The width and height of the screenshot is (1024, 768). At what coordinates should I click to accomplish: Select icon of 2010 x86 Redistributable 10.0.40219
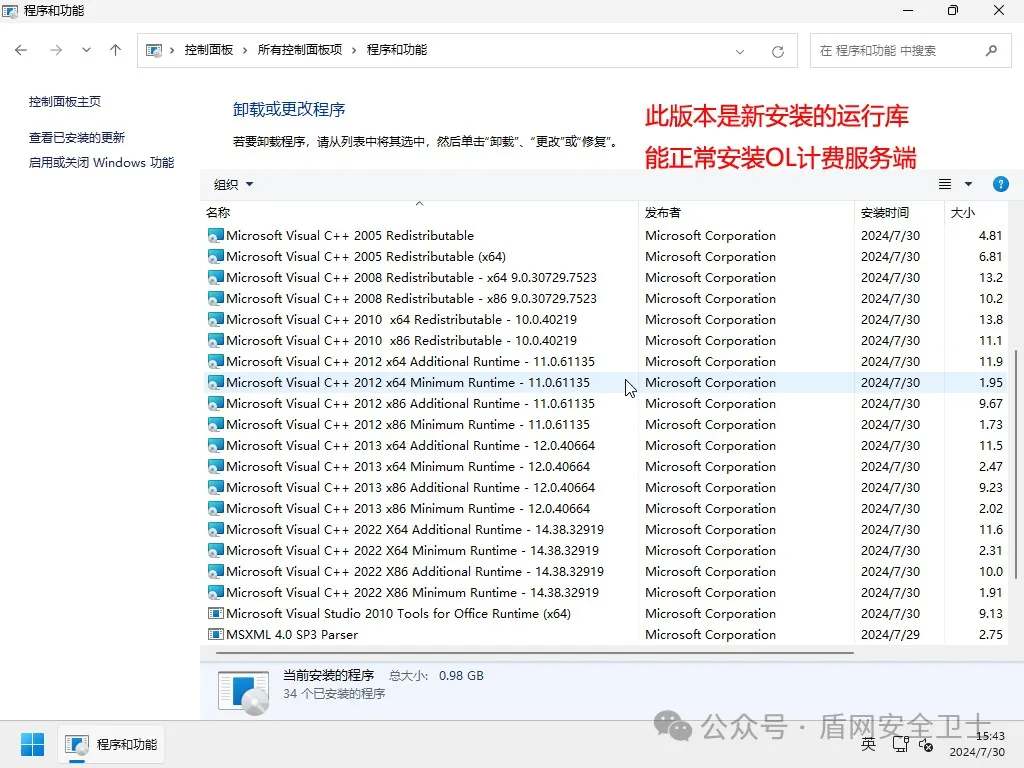(216, 340)
